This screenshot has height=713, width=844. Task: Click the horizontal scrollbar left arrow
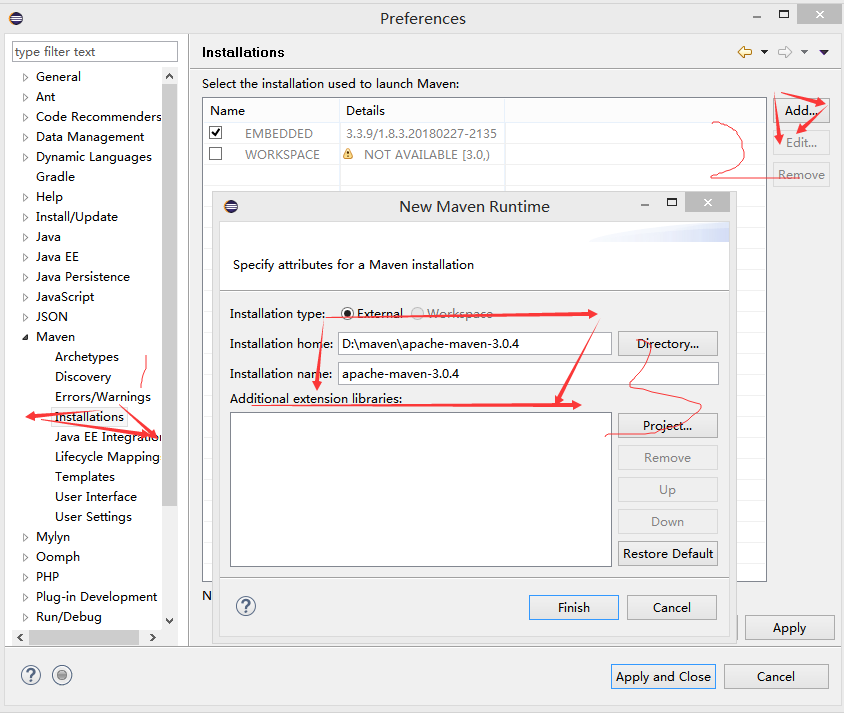pyautogui.click(x=20, y=637)
